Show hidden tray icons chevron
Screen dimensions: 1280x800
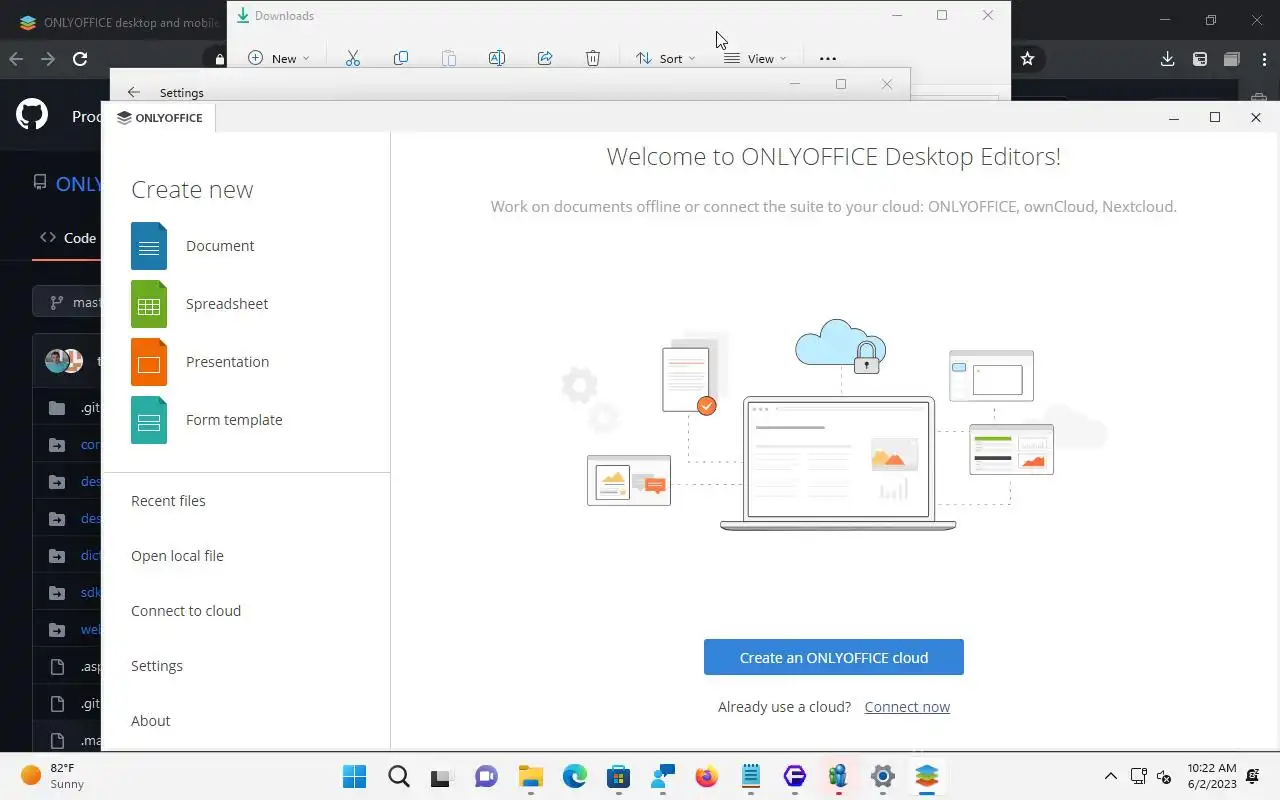tap(1110, 776)
